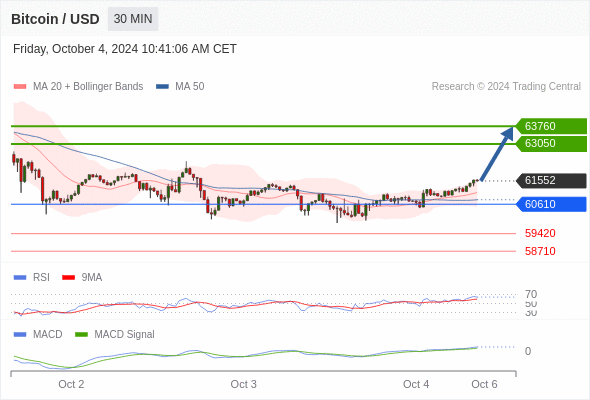The image size is (590, 400).
Task: Click the Oct 3 date axis marker
Action: [243, 384]
